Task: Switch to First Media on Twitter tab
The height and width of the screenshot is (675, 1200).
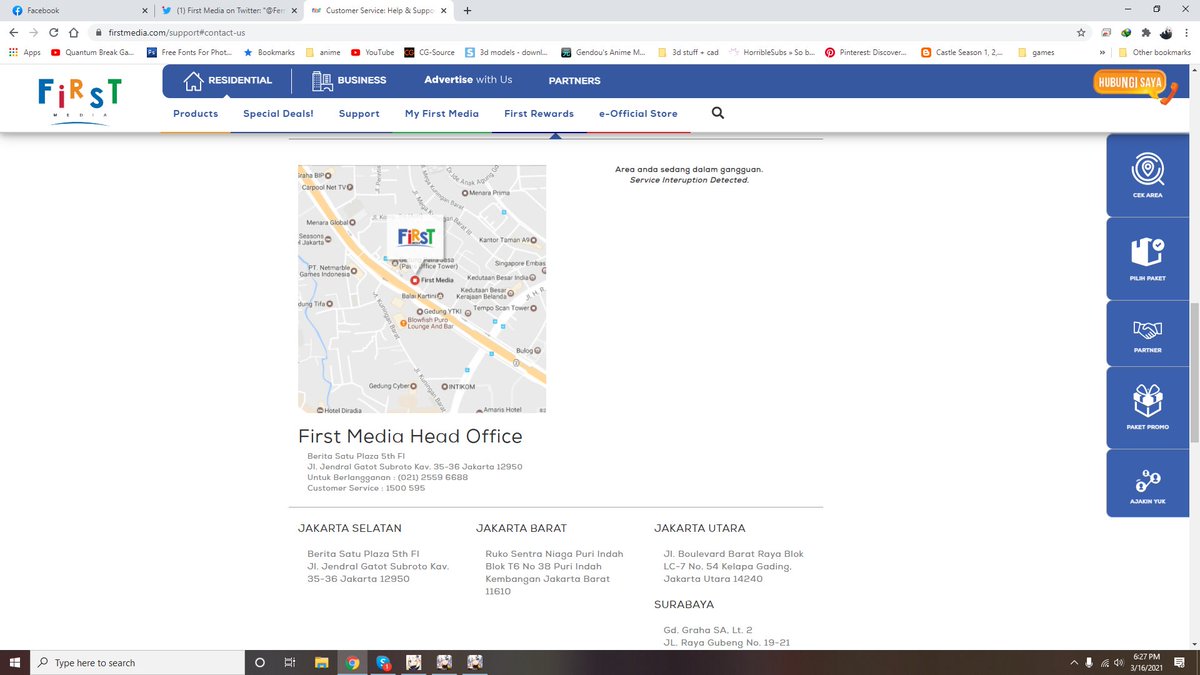Action: [x=228, y=10]
